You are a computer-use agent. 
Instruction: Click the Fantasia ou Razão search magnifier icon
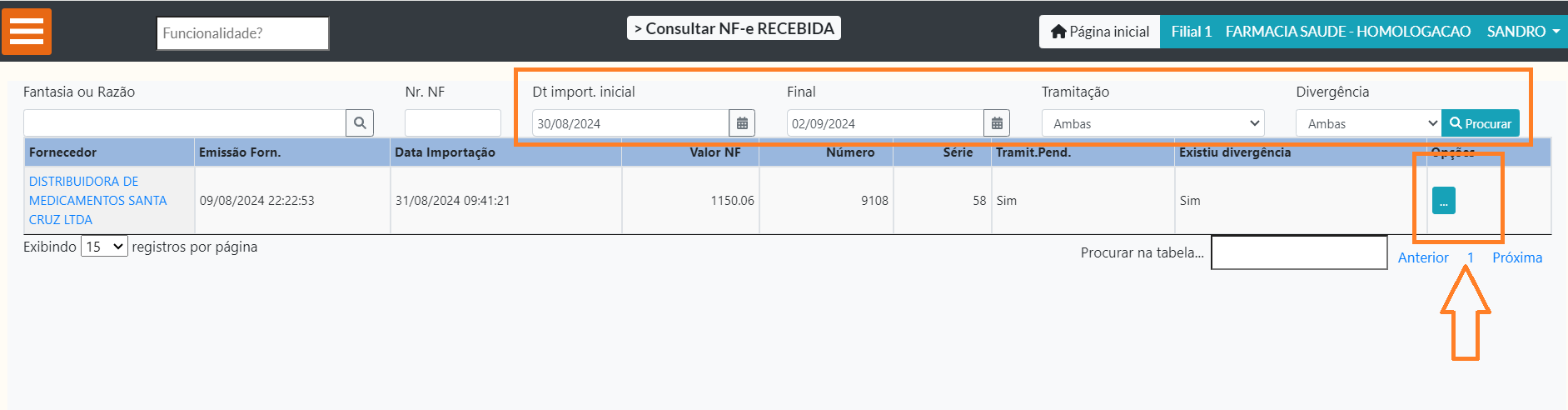pyautogui.click(x=360, y=123)
